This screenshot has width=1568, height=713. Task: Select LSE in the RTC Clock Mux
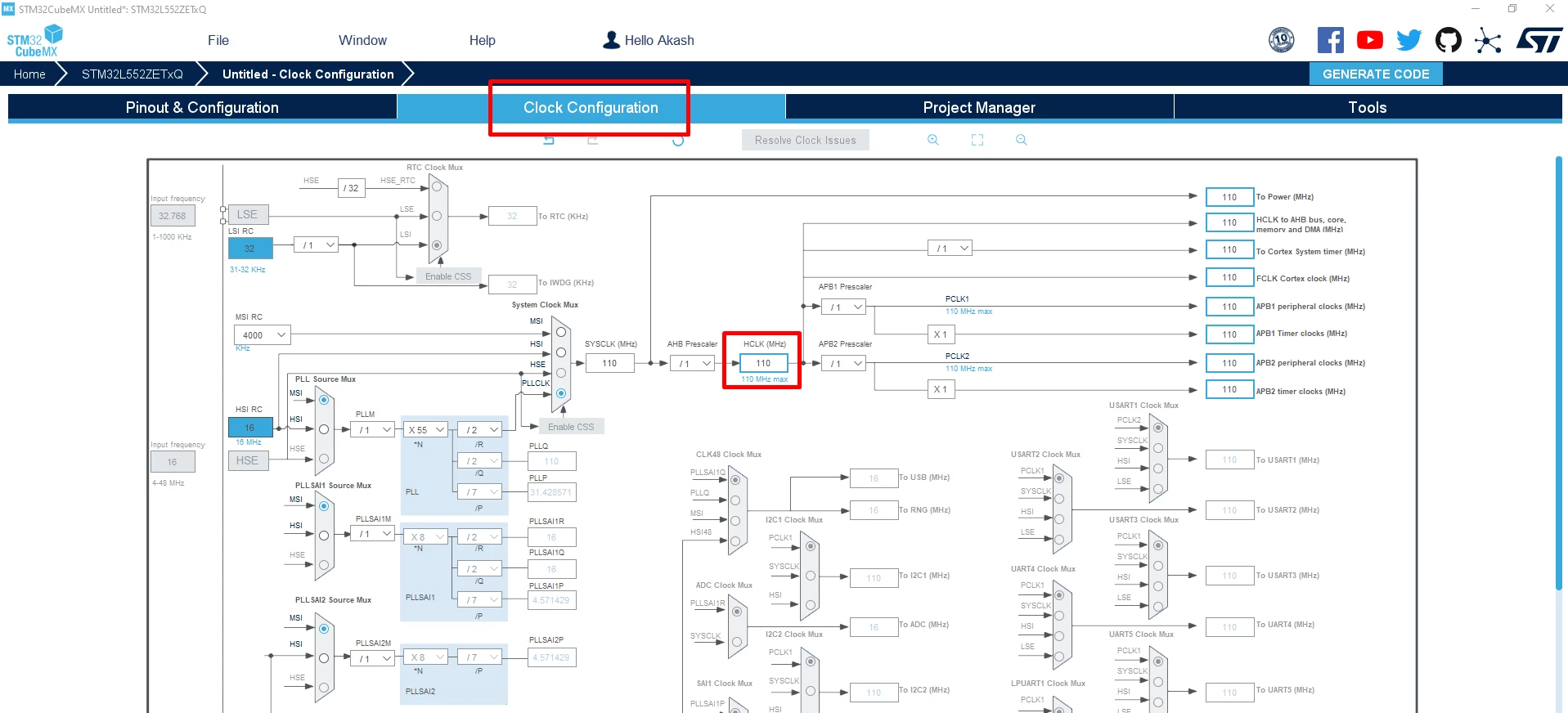pos(437,216)
